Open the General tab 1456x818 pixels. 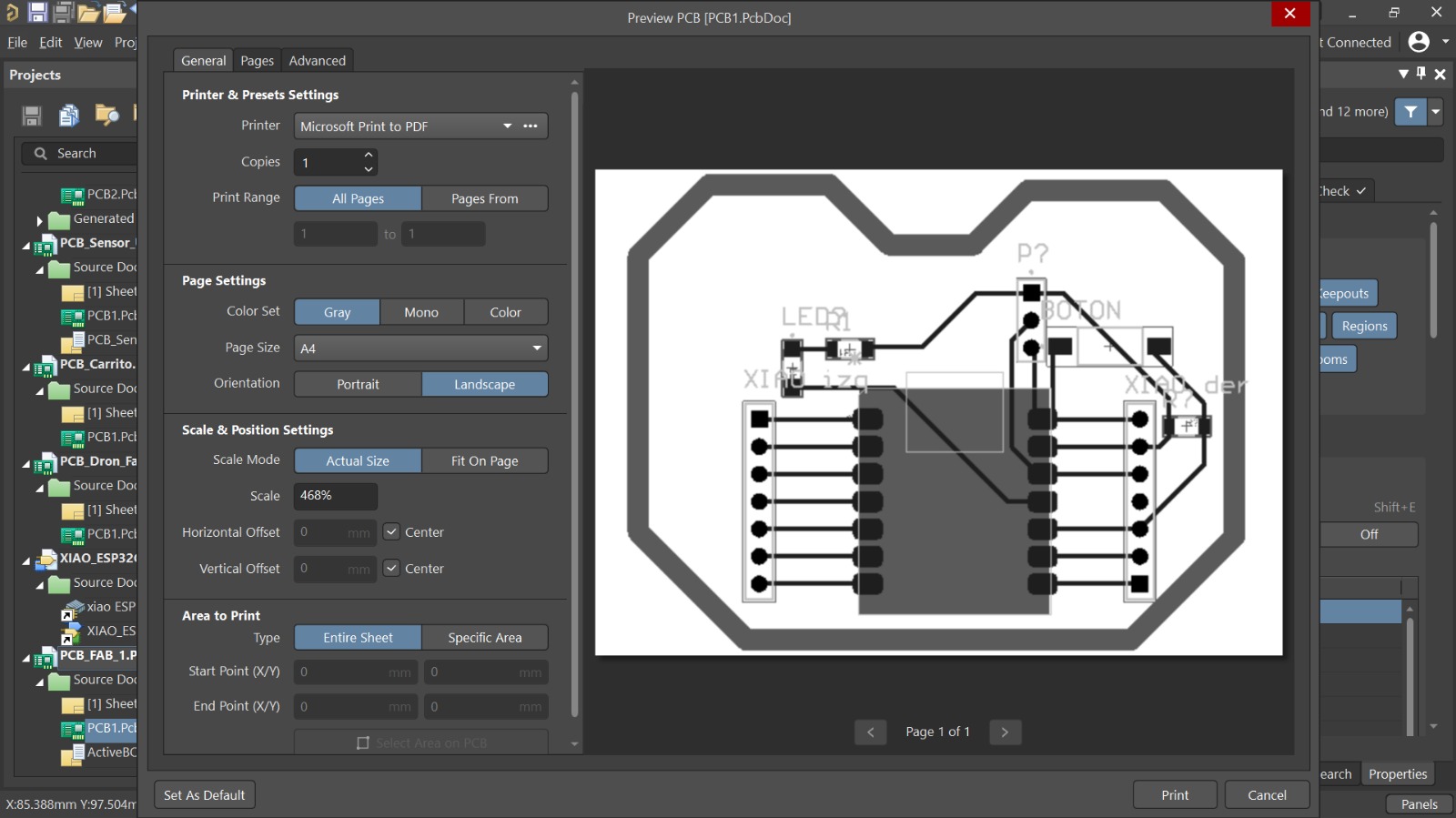click(x=203, y=60)
